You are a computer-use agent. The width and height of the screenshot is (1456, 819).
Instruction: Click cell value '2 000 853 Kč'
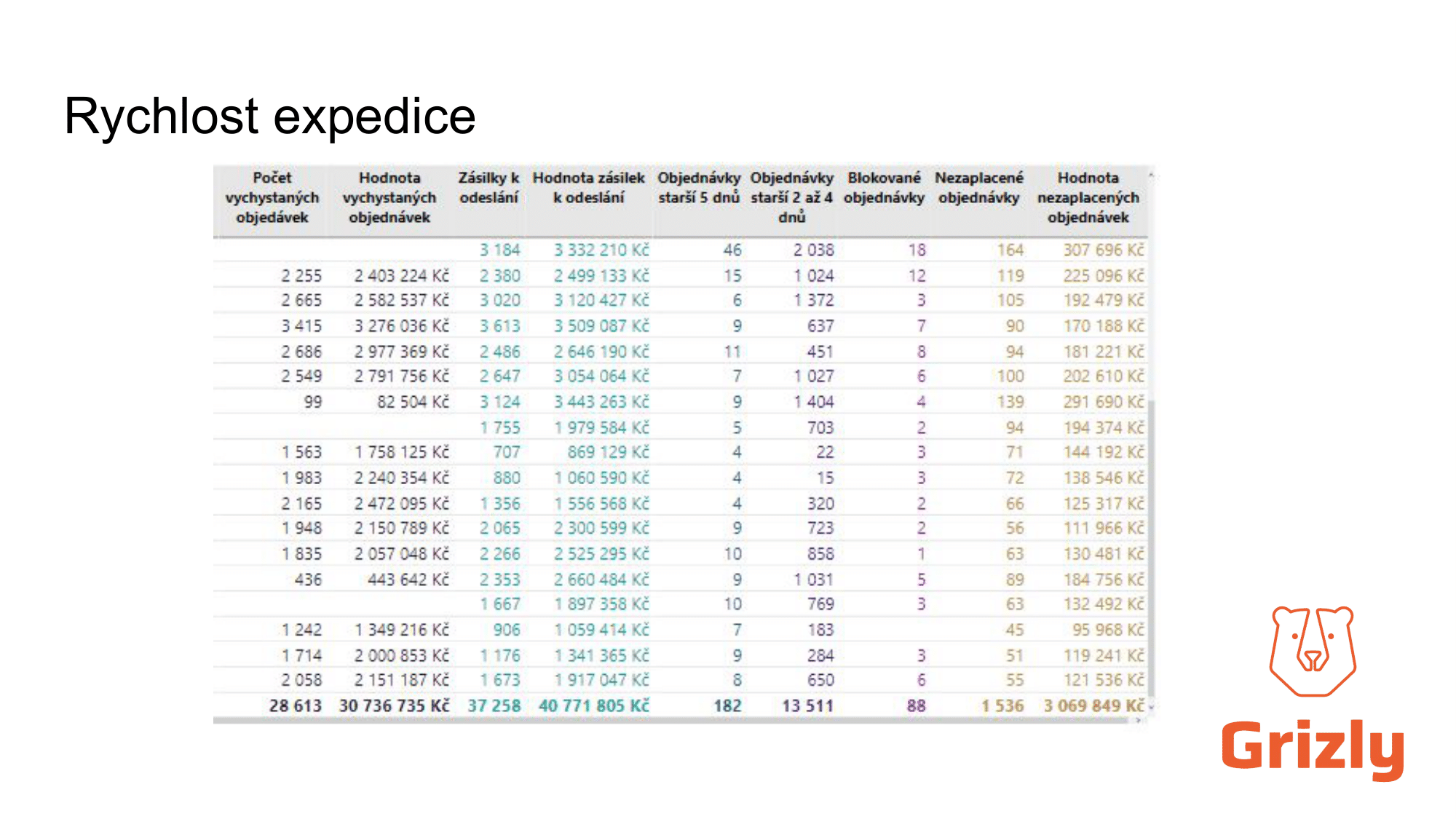coord(402,656)
